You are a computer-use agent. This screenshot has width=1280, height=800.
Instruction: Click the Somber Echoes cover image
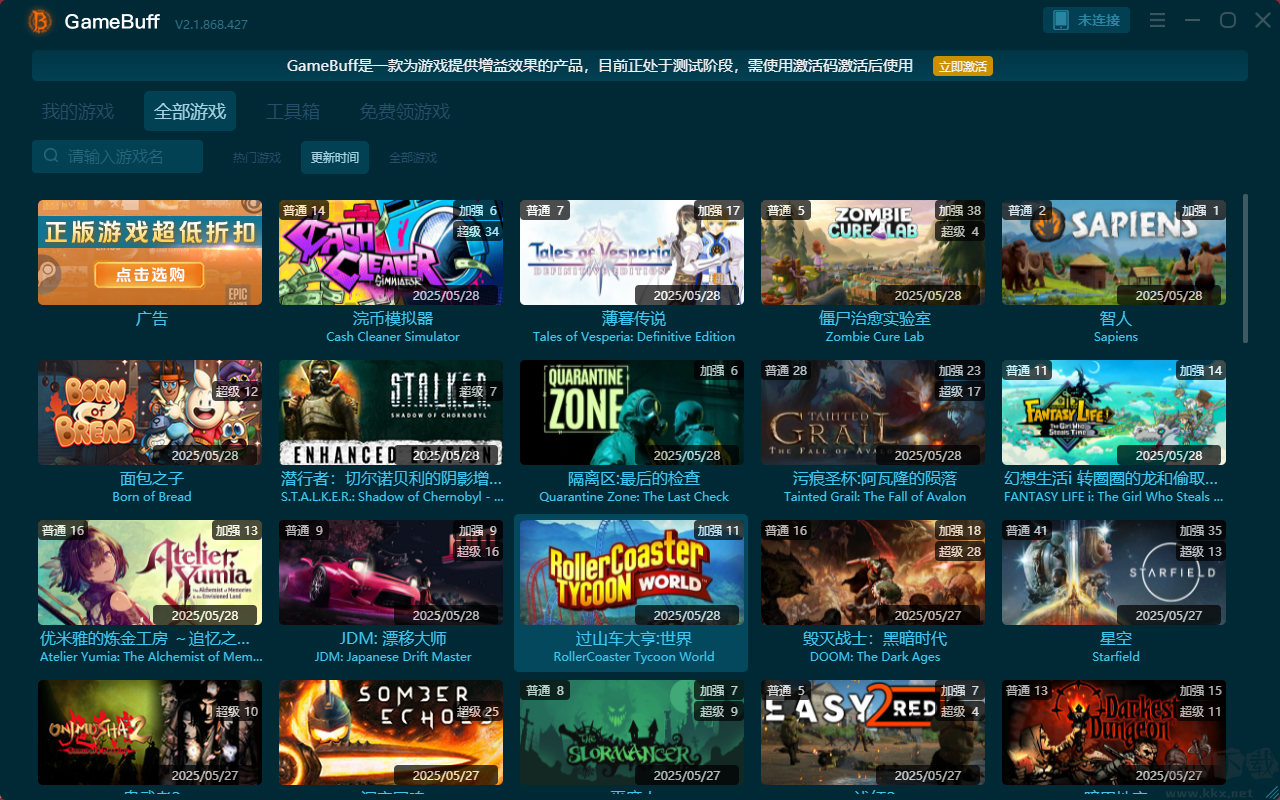pos(391,732)
